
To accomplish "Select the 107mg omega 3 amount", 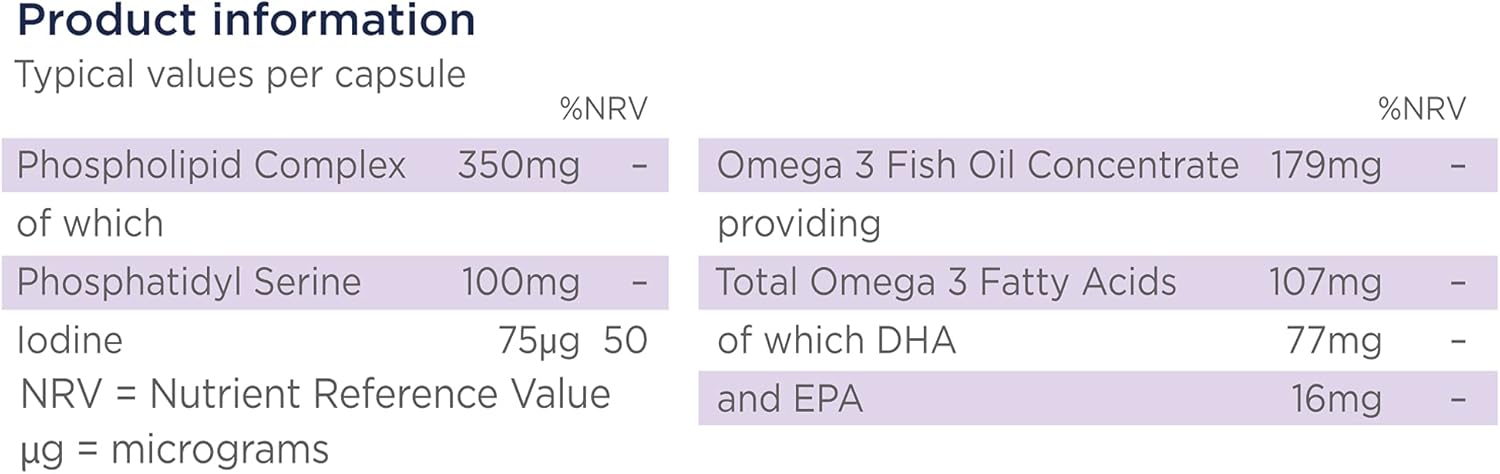I will click(1325, 282).
